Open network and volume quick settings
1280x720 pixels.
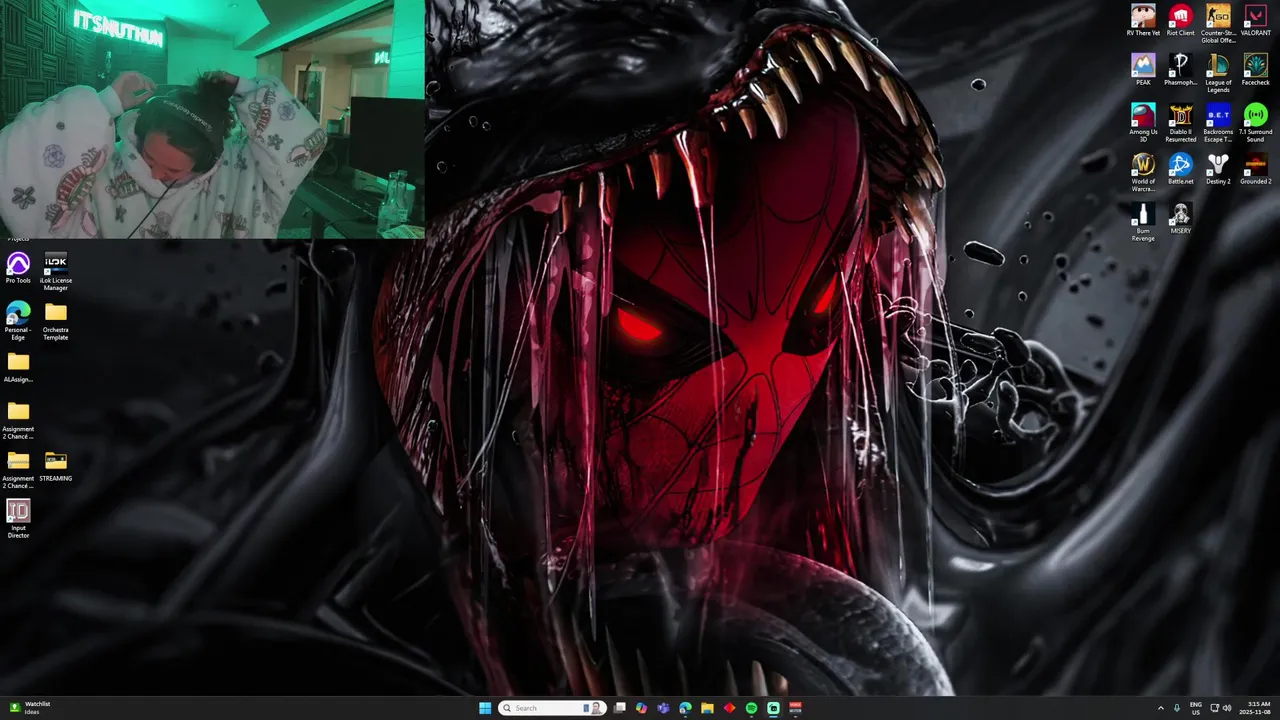pos(1220,708)
